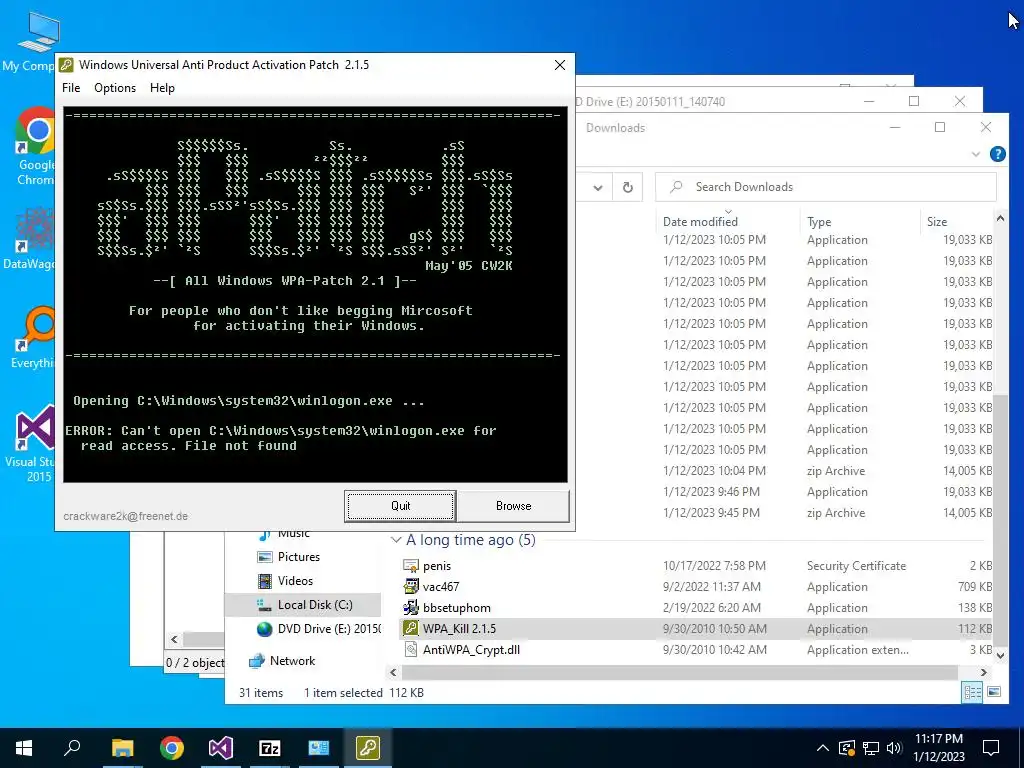Switch to details view in Downloads
Image resolution: width=1024 pixels, height=768 pixels.
[x=972, y=692]
